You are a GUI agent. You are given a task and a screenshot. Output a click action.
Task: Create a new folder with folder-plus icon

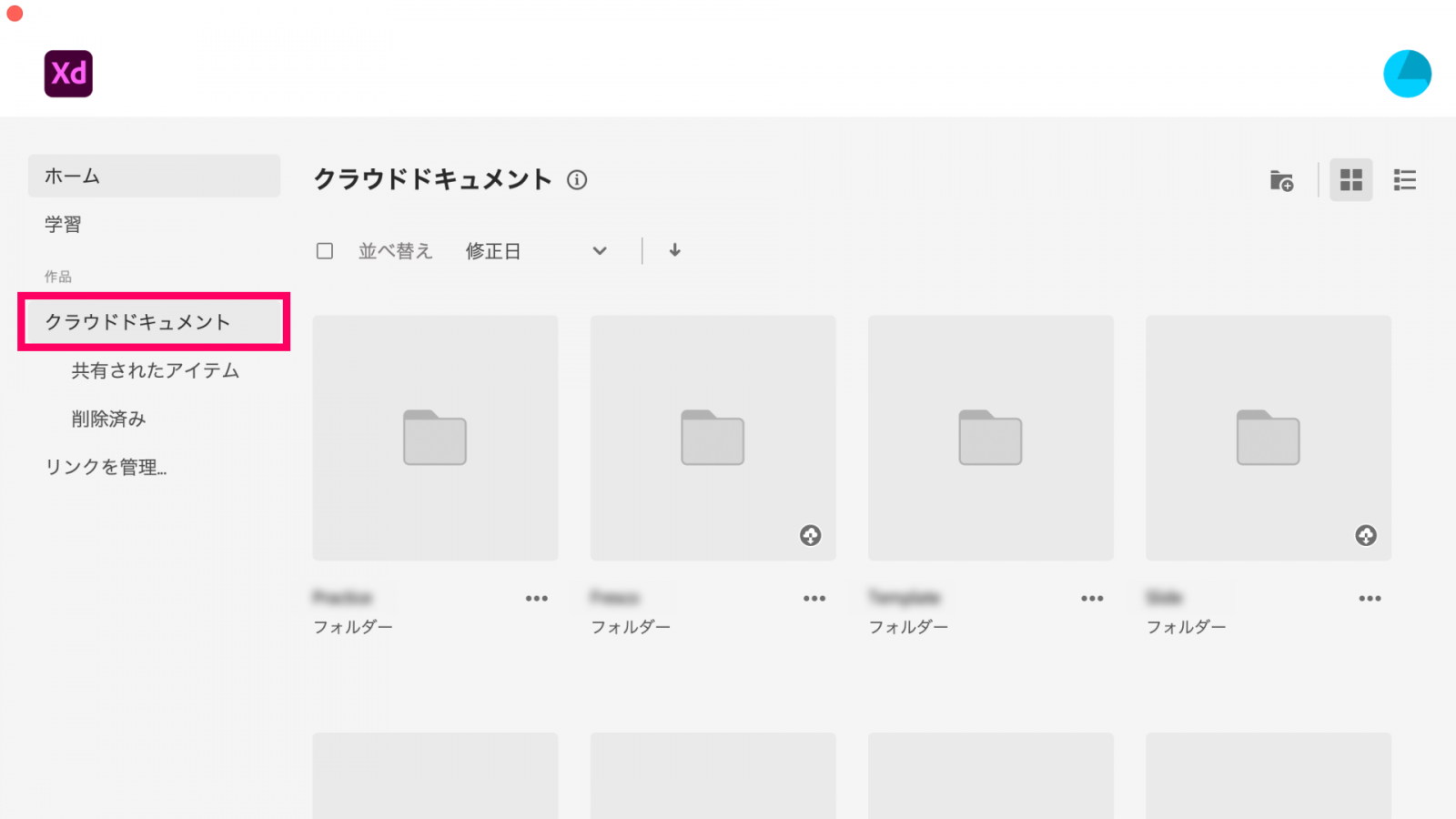(1281, 180)
